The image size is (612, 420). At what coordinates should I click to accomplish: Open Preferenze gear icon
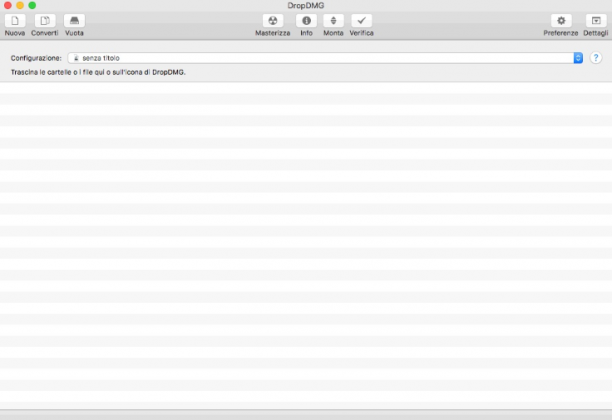pyautogui.click(x=561, y=21)
